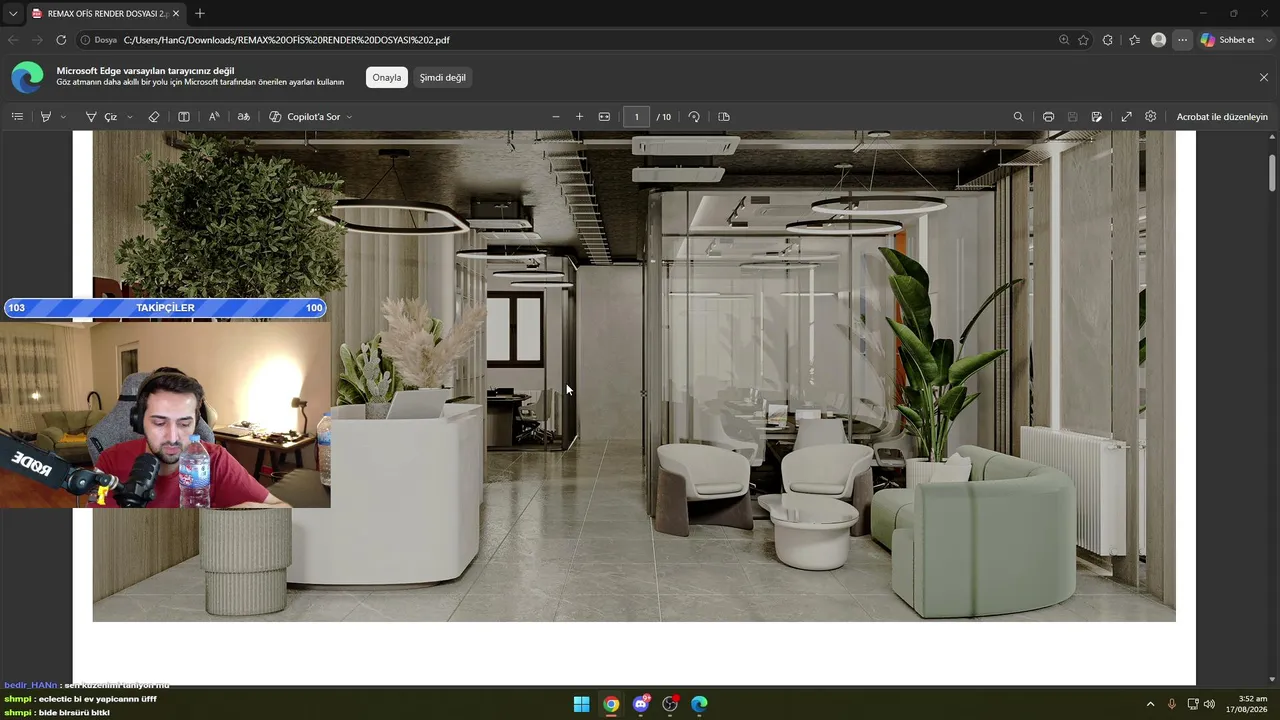Open highlighter color options dropdown

click(63, 117)
